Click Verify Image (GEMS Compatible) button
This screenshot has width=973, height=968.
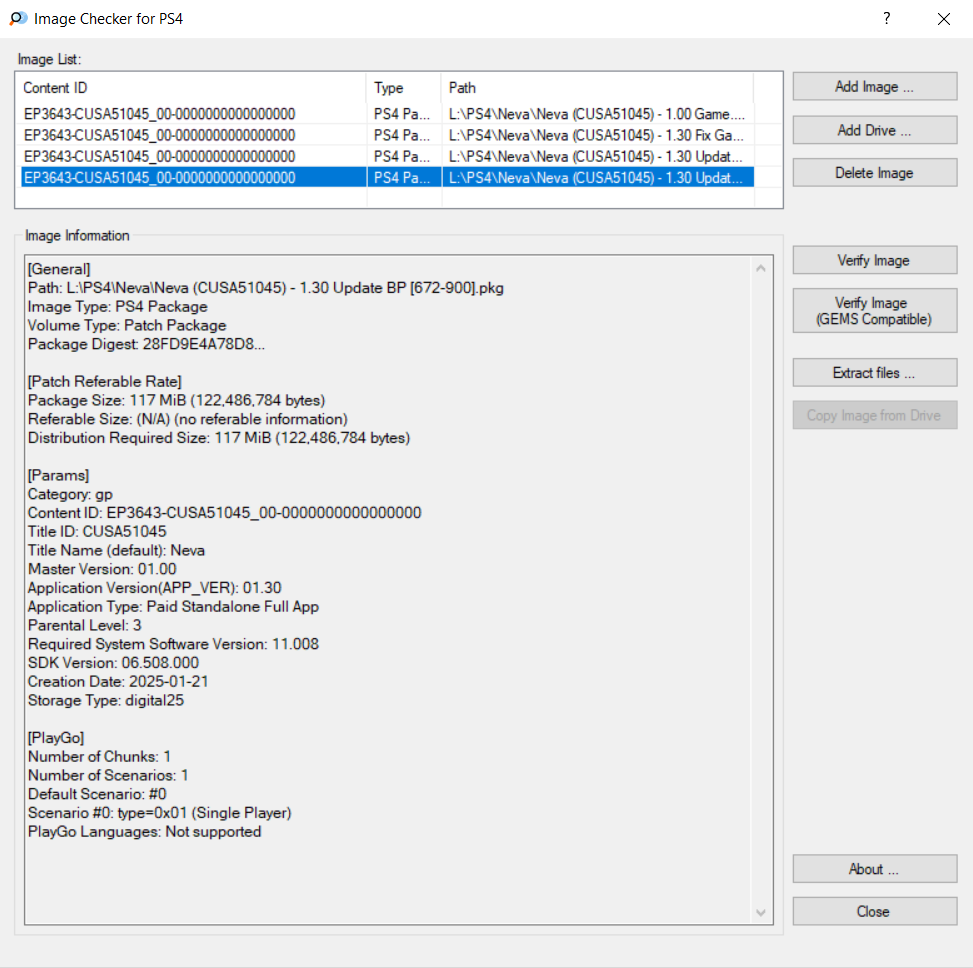(874, 311)
